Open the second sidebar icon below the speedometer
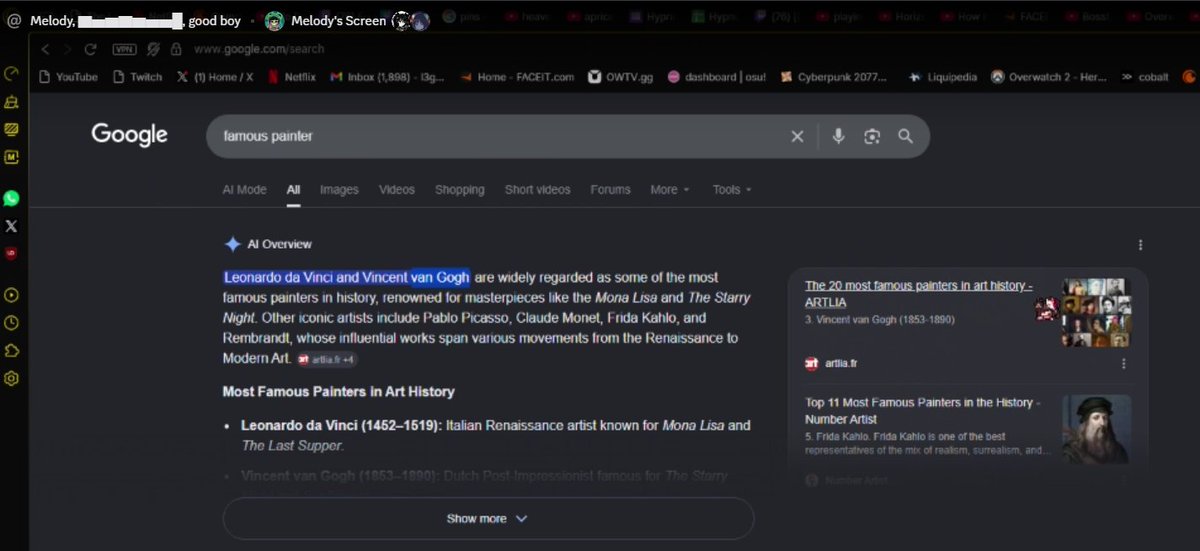 (x=12, y=101)
